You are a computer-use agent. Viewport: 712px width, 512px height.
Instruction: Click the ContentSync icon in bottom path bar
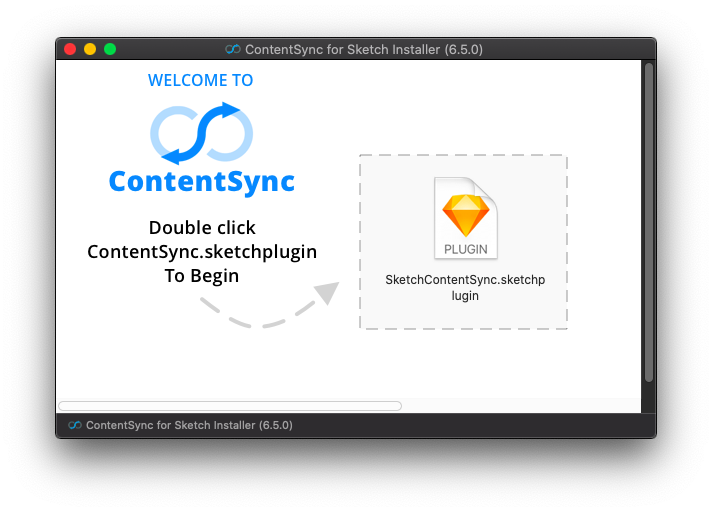click(75, 425)
